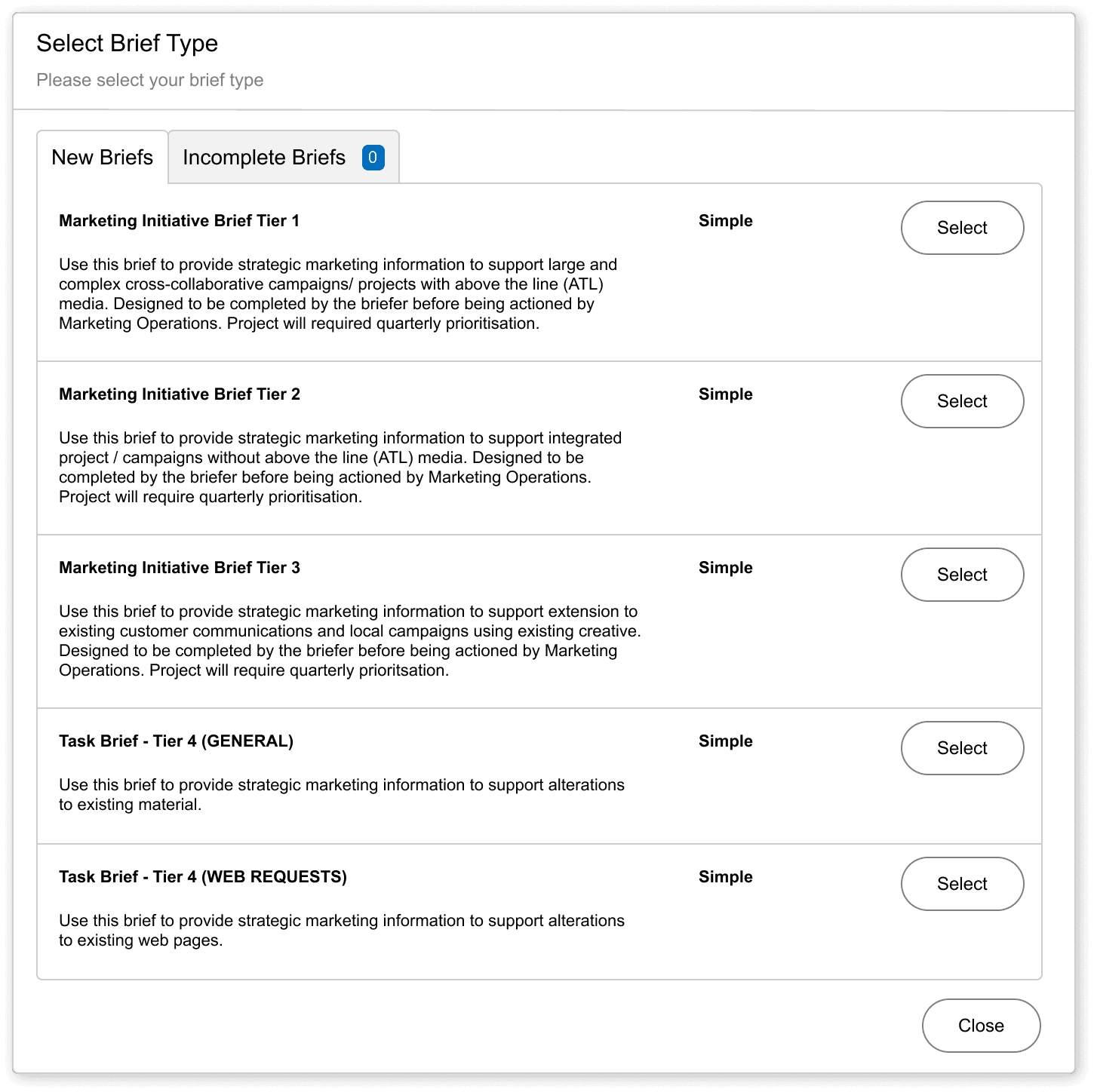Click the Select Brief Type heading
The height and width of the screenshot is (1092, 1094).
128,43
